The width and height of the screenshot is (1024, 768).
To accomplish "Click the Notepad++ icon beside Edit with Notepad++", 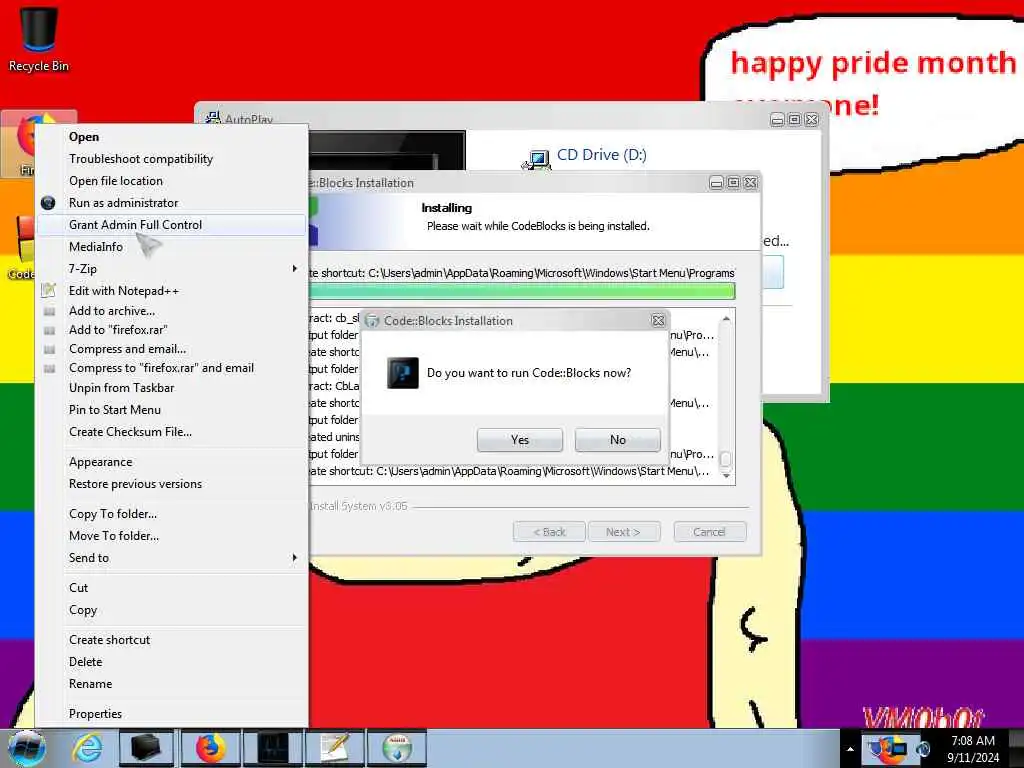I will (x=48, y=290).
